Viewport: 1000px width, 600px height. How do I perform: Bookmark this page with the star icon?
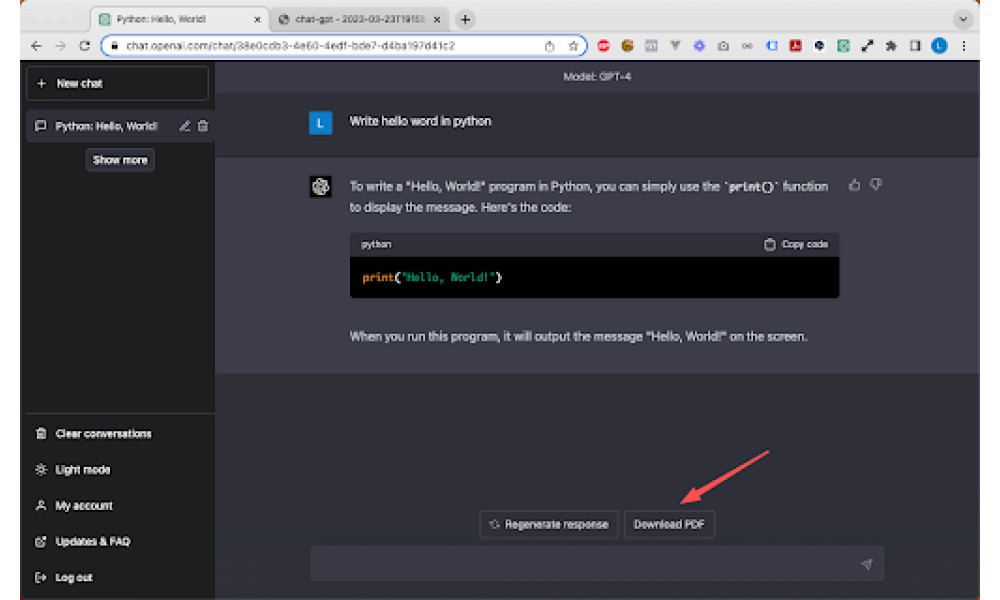click(573, 46)
